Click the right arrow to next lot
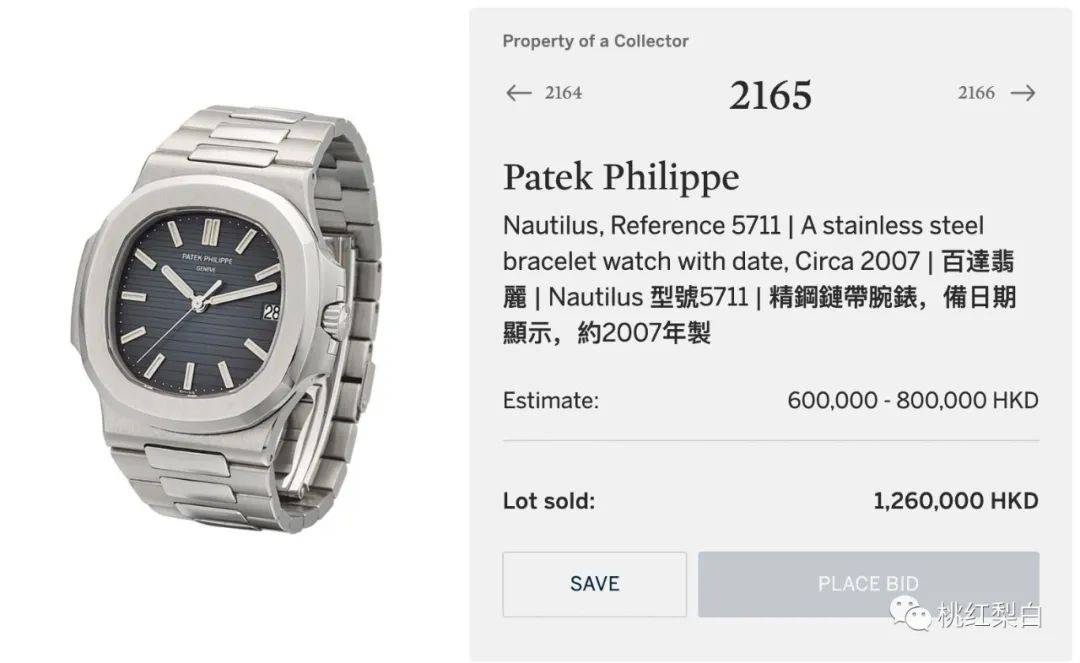 tap(1023, 92)
